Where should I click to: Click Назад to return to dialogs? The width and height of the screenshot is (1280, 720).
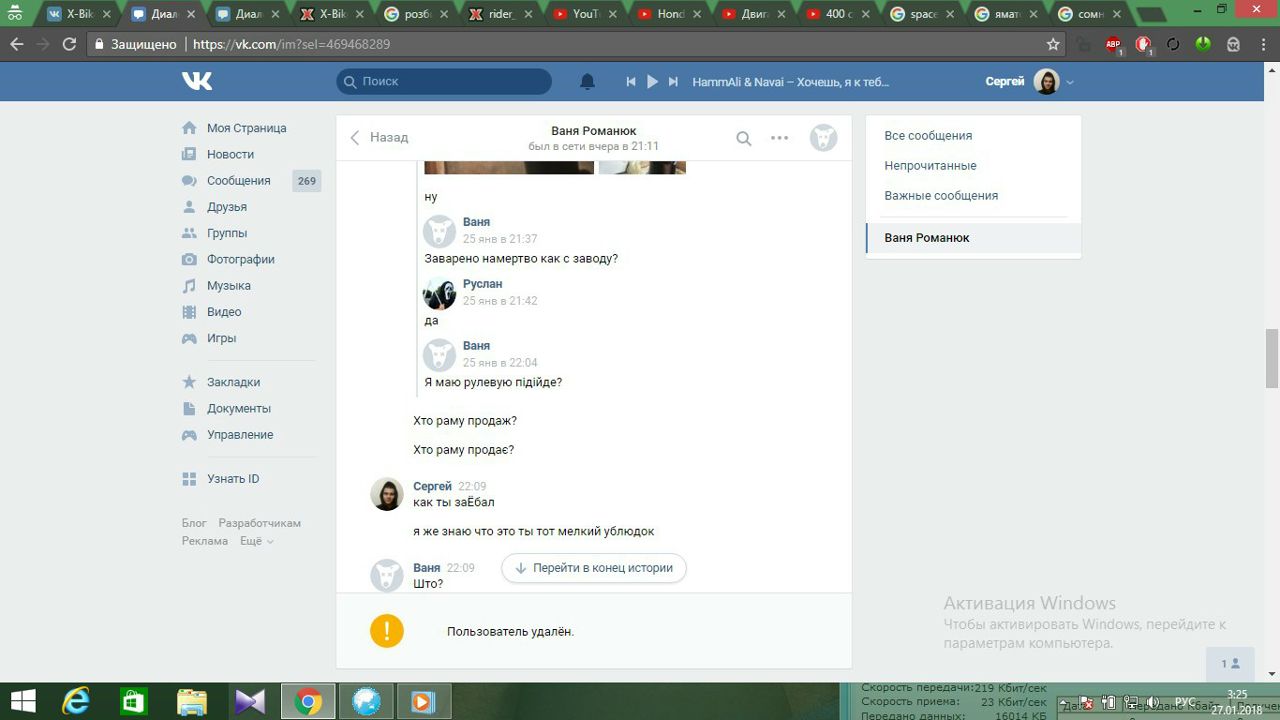[379, 138]
